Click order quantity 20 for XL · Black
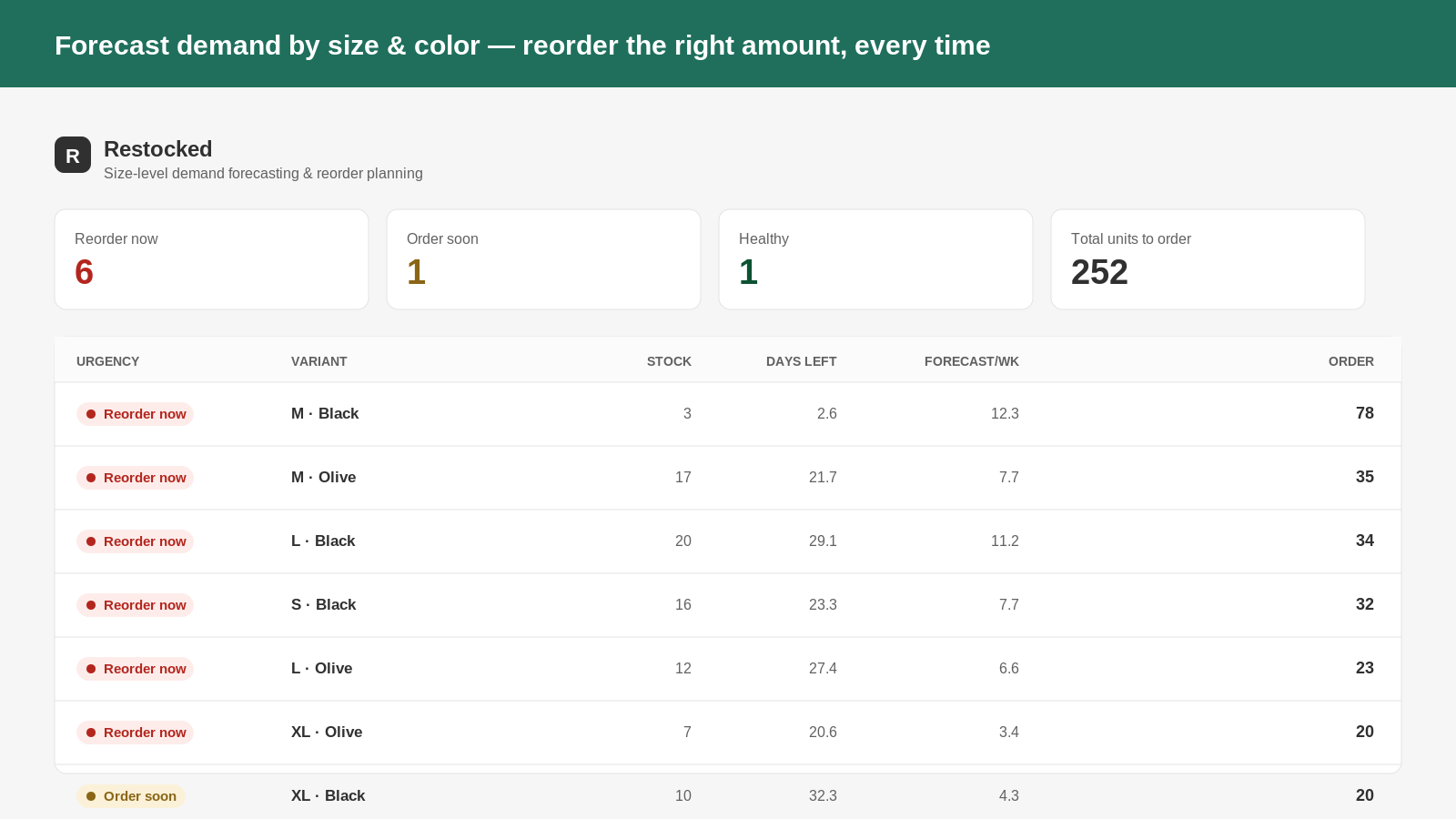 (1364, 795)
